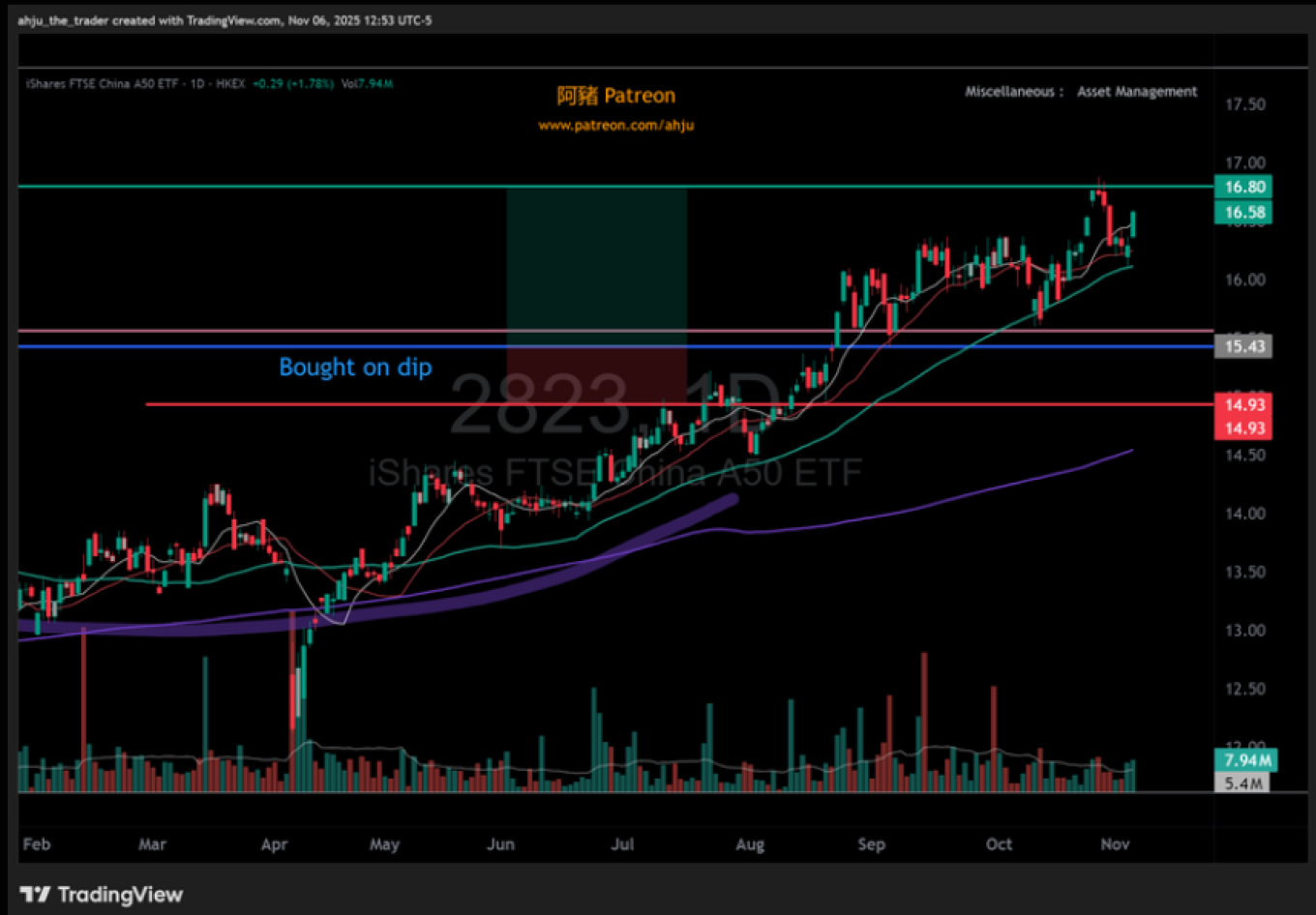
Task: Click the gray 15.43 price label
Action: (x=1243, y=346)
